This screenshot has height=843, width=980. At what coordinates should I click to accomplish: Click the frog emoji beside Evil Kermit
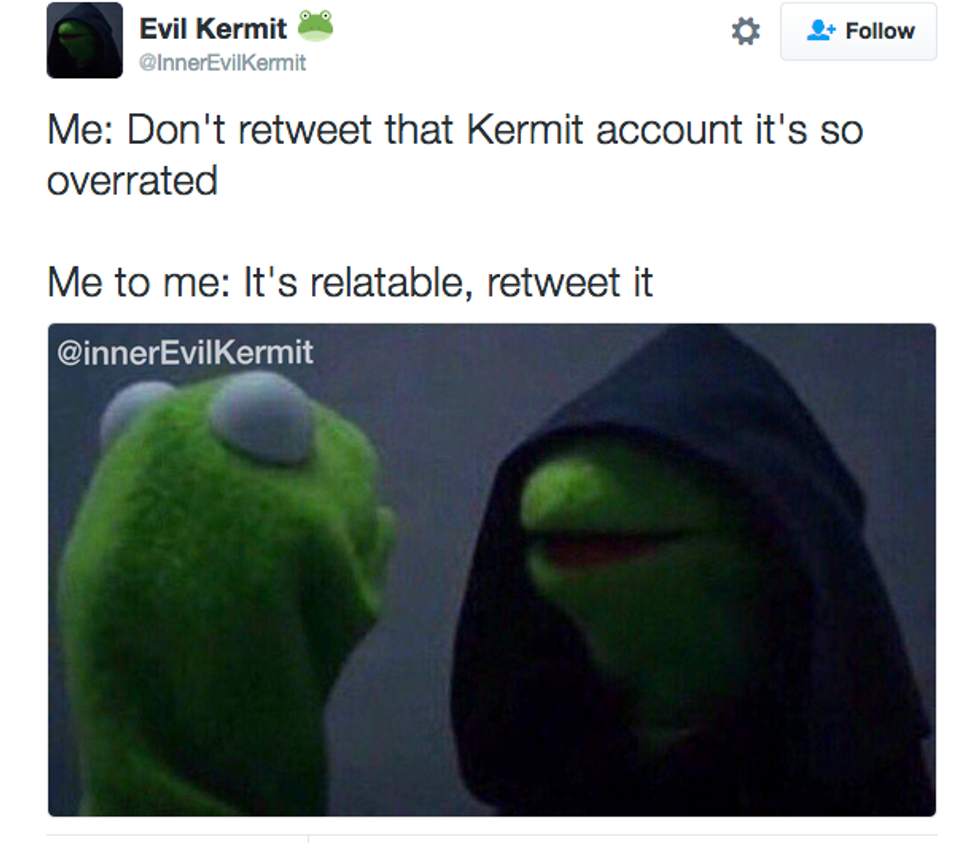(x=316, y=26)
